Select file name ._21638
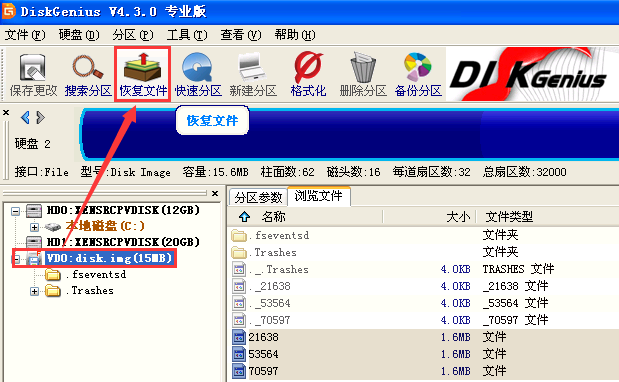This screenshot has height=382, width=619. [x=270, y=286]
